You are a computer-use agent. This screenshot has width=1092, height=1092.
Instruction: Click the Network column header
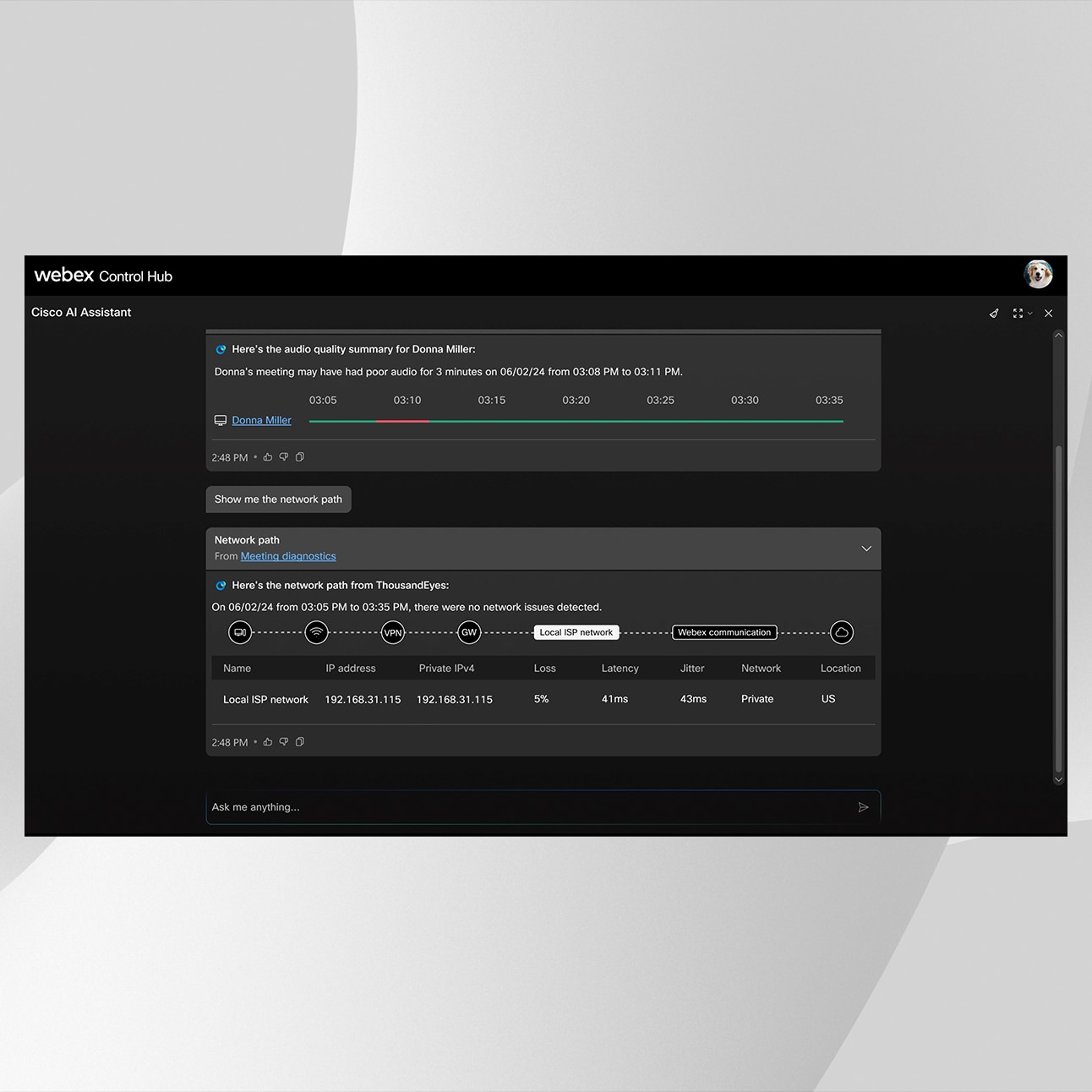(761, 668)
